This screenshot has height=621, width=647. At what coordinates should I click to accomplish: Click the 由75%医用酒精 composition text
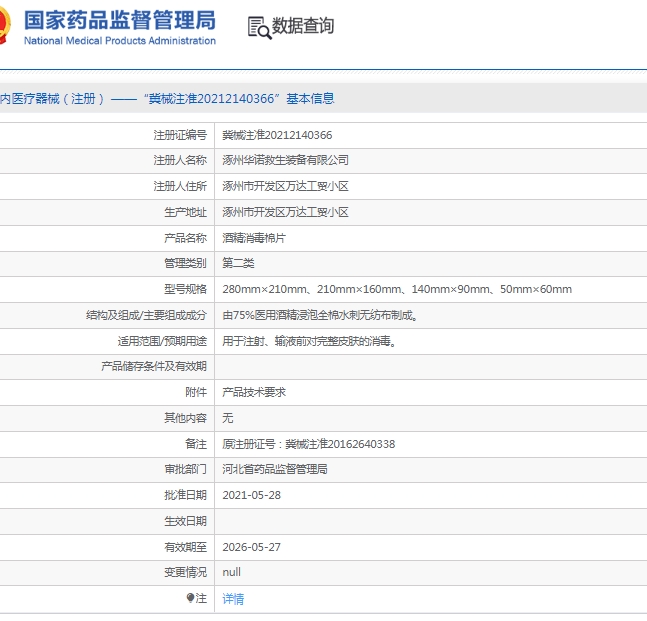[x=320, y=315]
